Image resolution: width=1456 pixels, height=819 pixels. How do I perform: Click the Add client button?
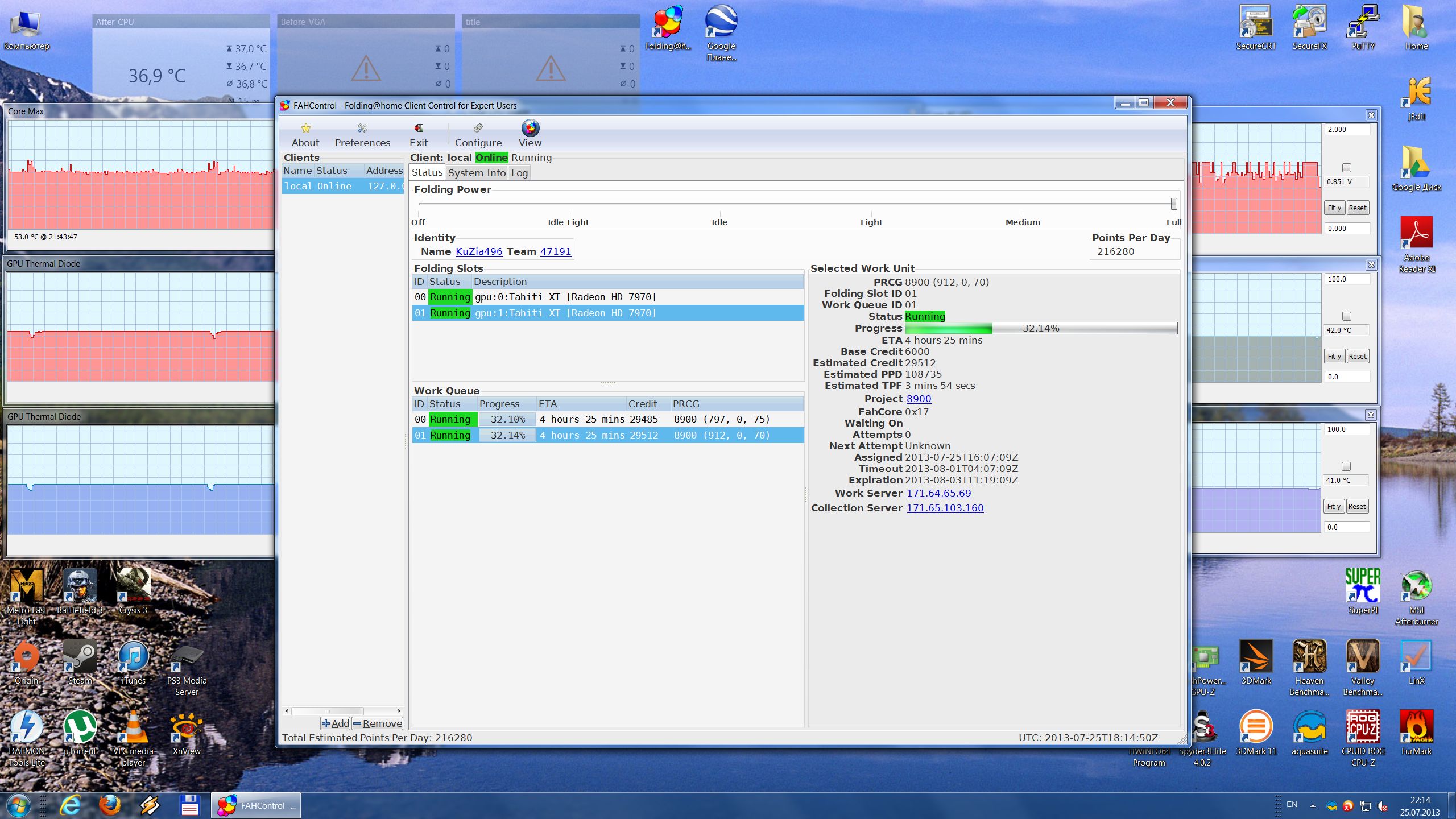pos(335,723)
